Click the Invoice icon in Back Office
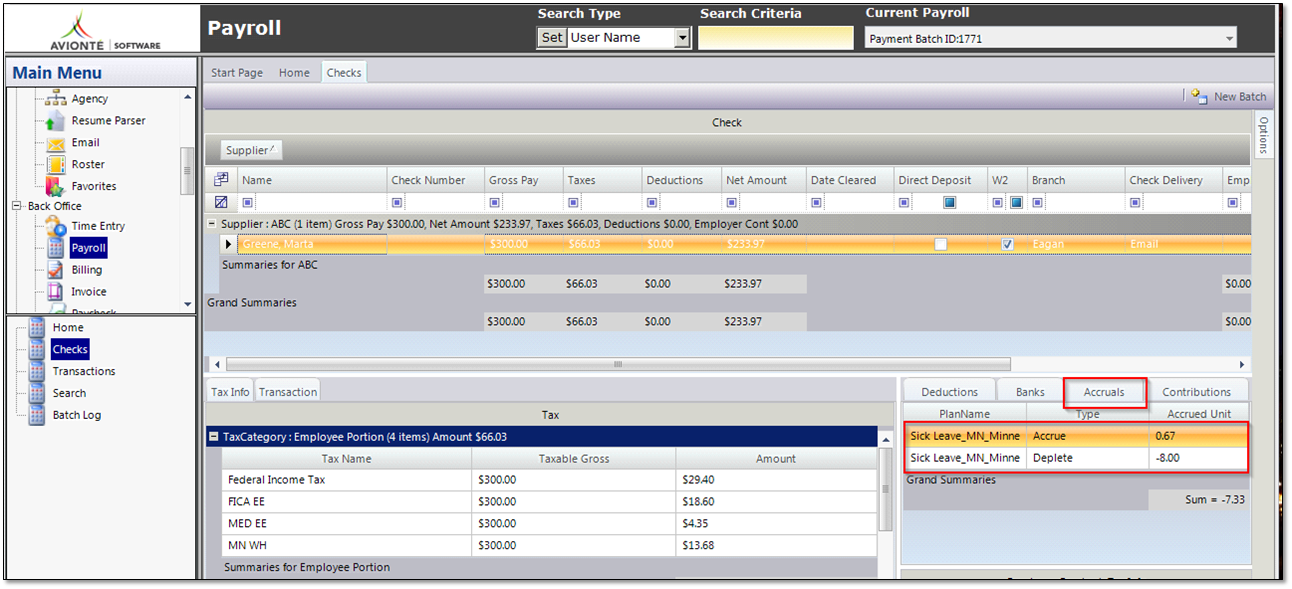 (x=56, y=292)
